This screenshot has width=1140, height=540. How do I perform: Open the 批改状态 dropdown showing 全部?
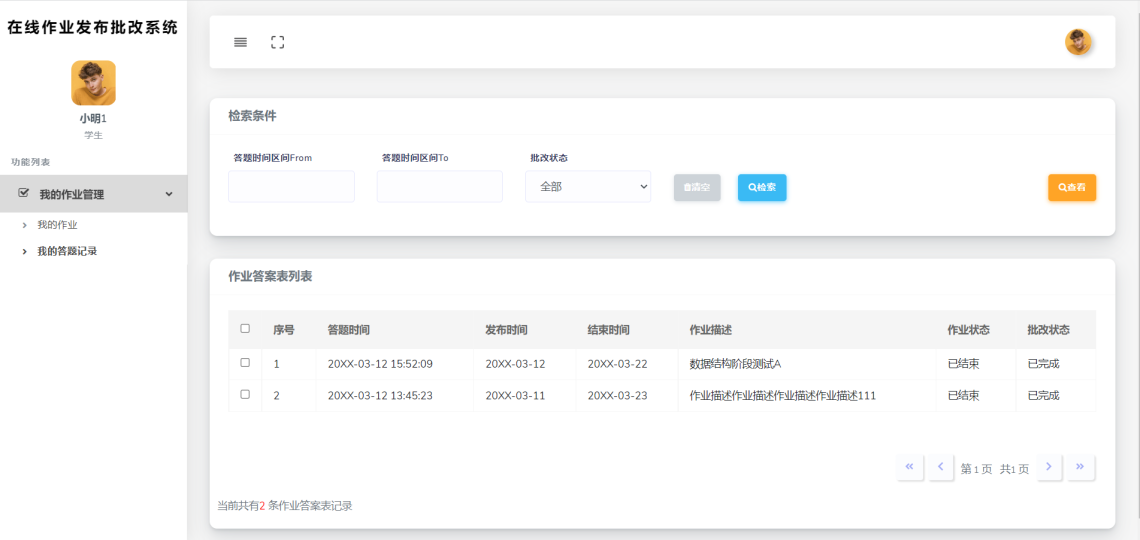pos(588,187)
